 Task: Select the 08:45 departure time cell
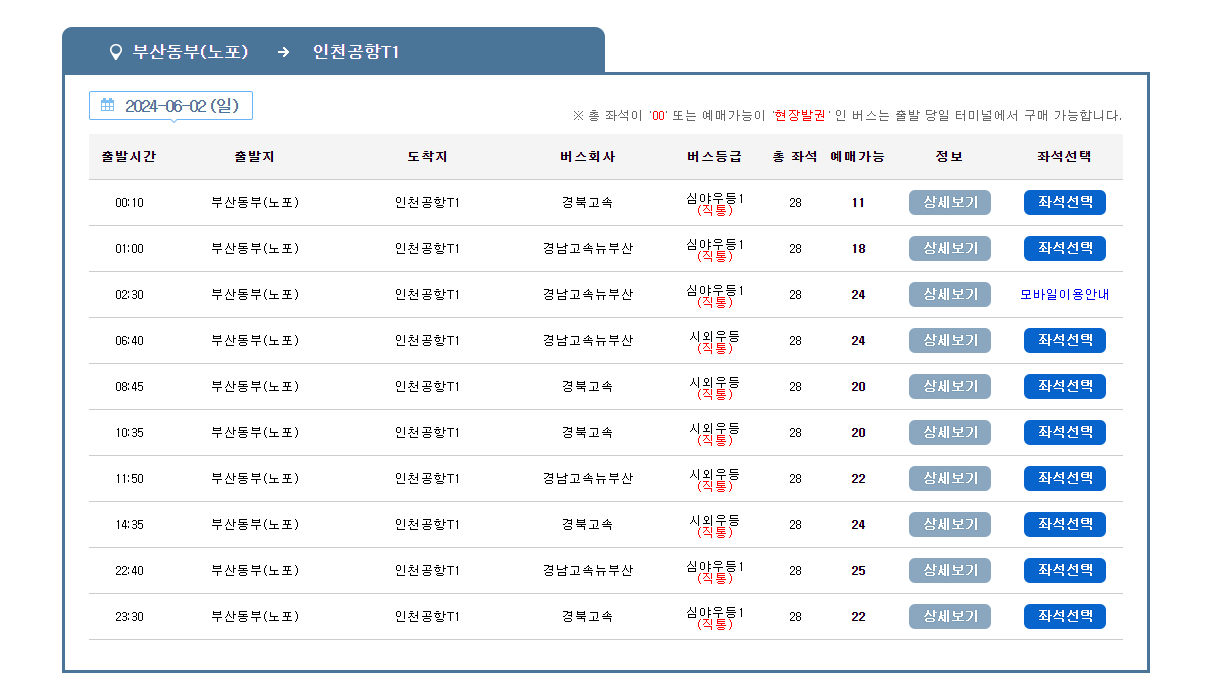click(x=129, y=387)
